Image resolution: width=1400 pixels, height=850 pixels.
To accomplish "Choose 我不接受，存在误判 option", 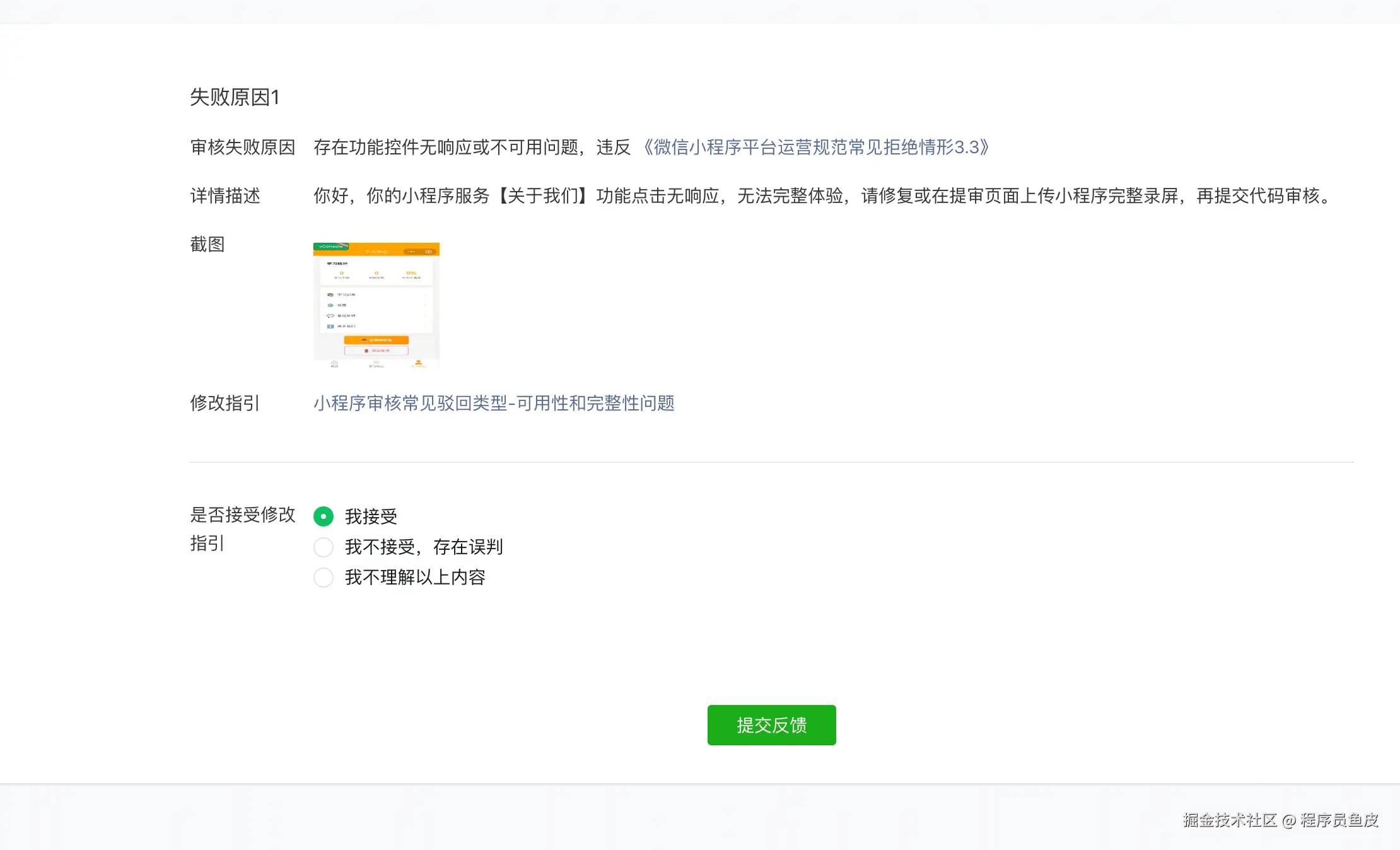I will click(324, 547).
